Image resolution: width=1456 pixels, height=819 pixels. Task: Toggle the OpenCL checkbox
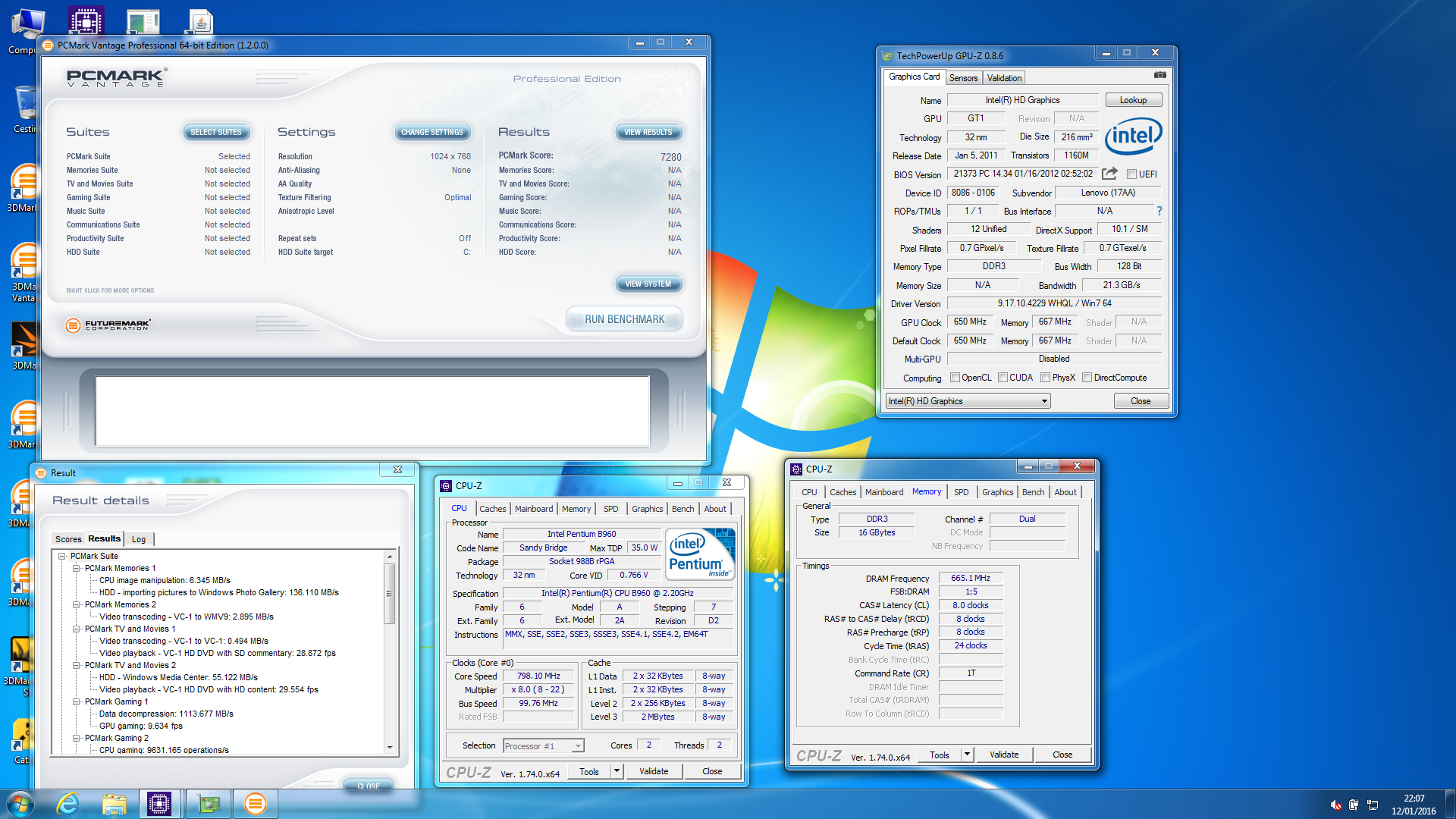(x=955, y=378)
